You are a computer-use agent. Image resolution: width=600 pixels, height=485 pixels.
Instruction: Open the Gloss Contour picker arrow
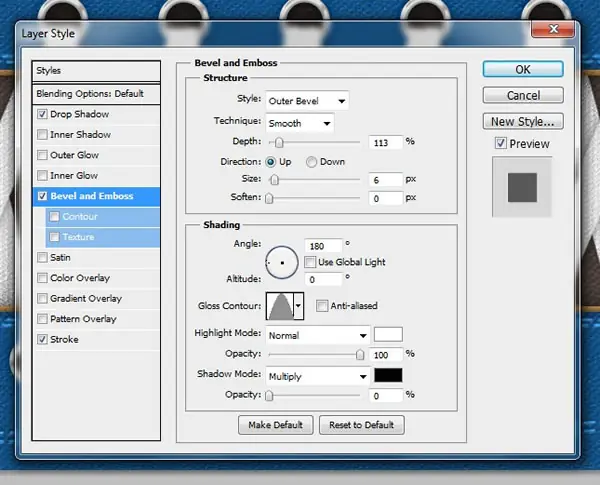pyautogui.click(x=298, y=306)
